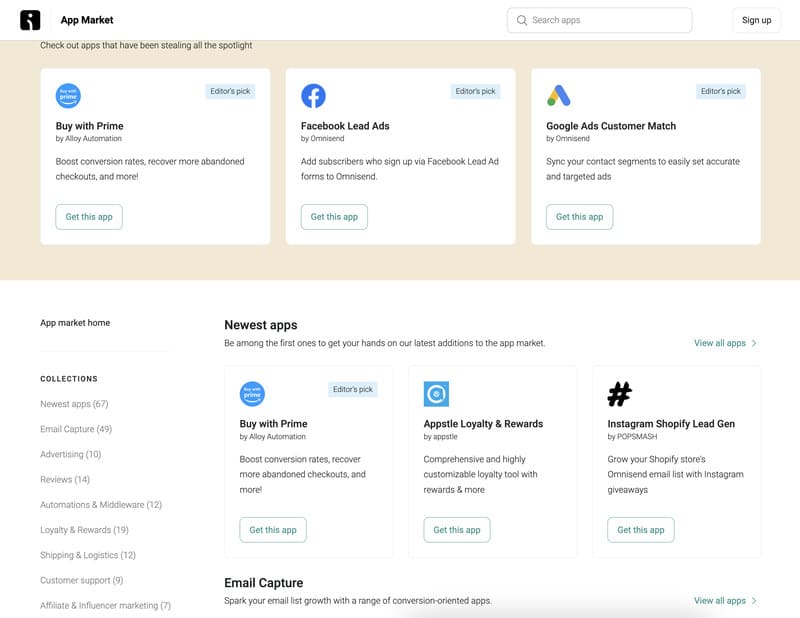Viewport: 800px width, 618px height.
Task: Click 'by Alloy Automation' in featured card
Action: pos(89,138)
